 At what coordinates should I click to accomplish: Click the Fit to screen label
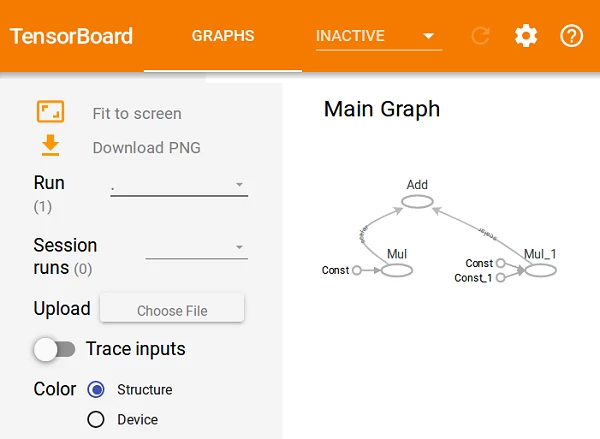pos(137,113)
